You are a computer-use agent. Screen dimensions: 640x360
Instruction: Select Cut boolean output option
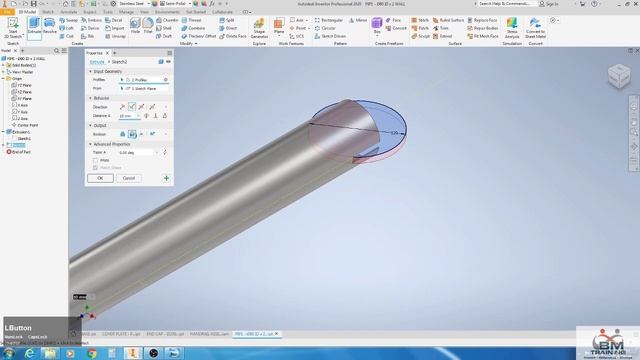pyautogui.click(x=132, y=134)
